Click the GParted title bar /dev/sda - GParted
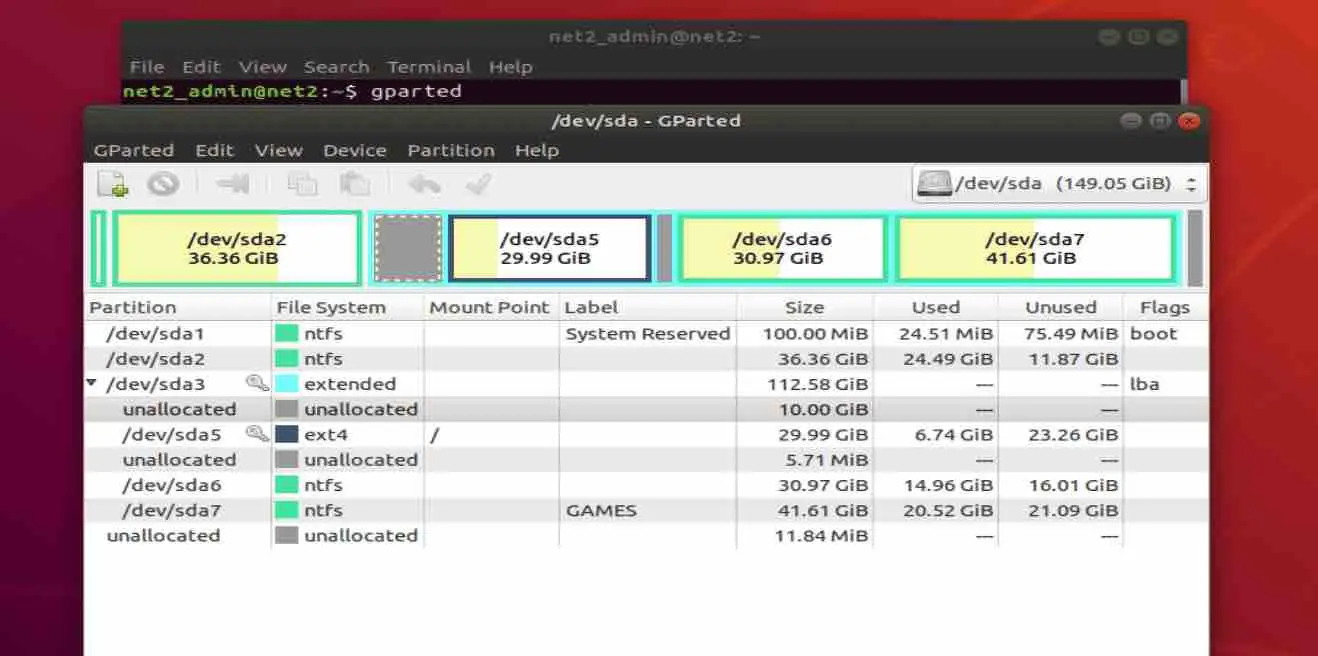 (x=646, y=121)
